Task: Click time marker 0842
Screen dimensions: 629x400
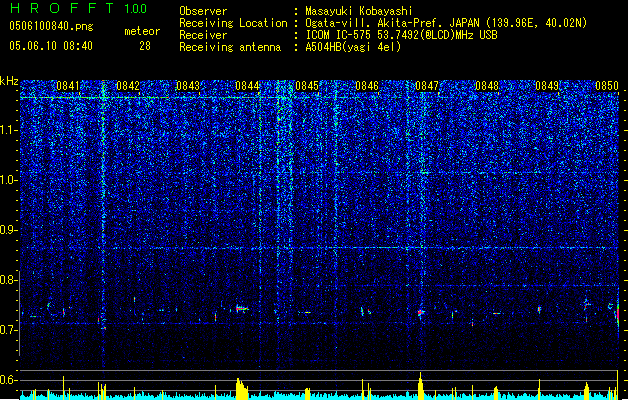Action: [x=128, y=86]
